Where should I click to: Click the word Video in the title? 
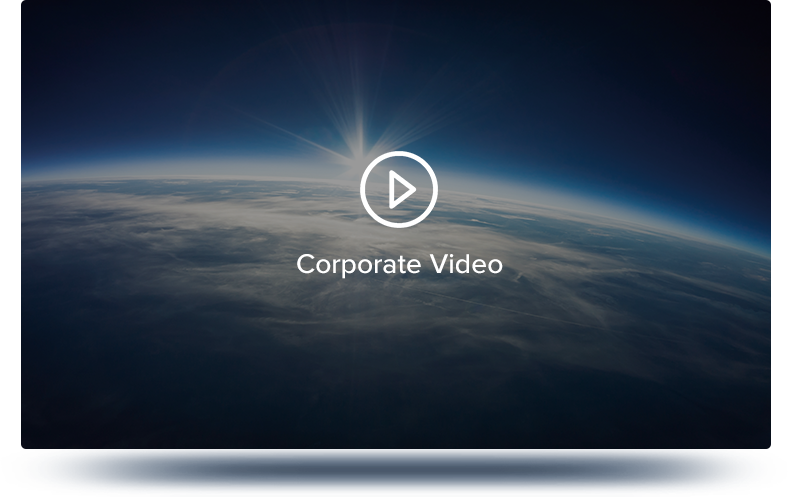466,264
